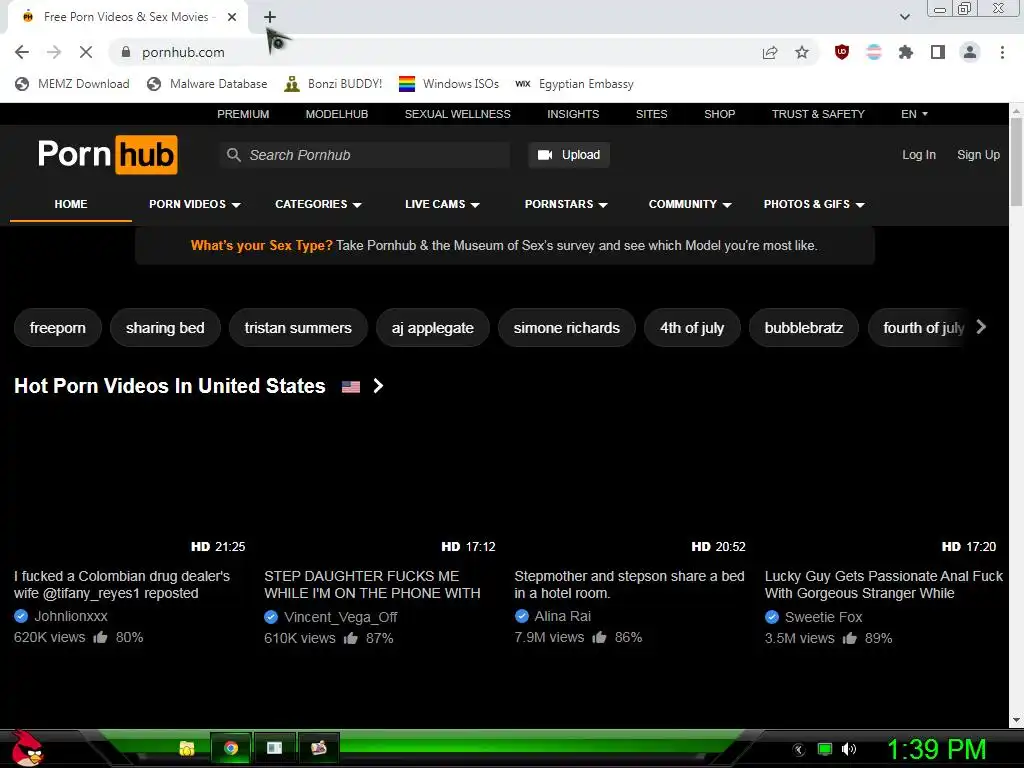This screenshot has width=1024, height=768.
Task: Open the volume tray icon
Action: click(848, 749)
